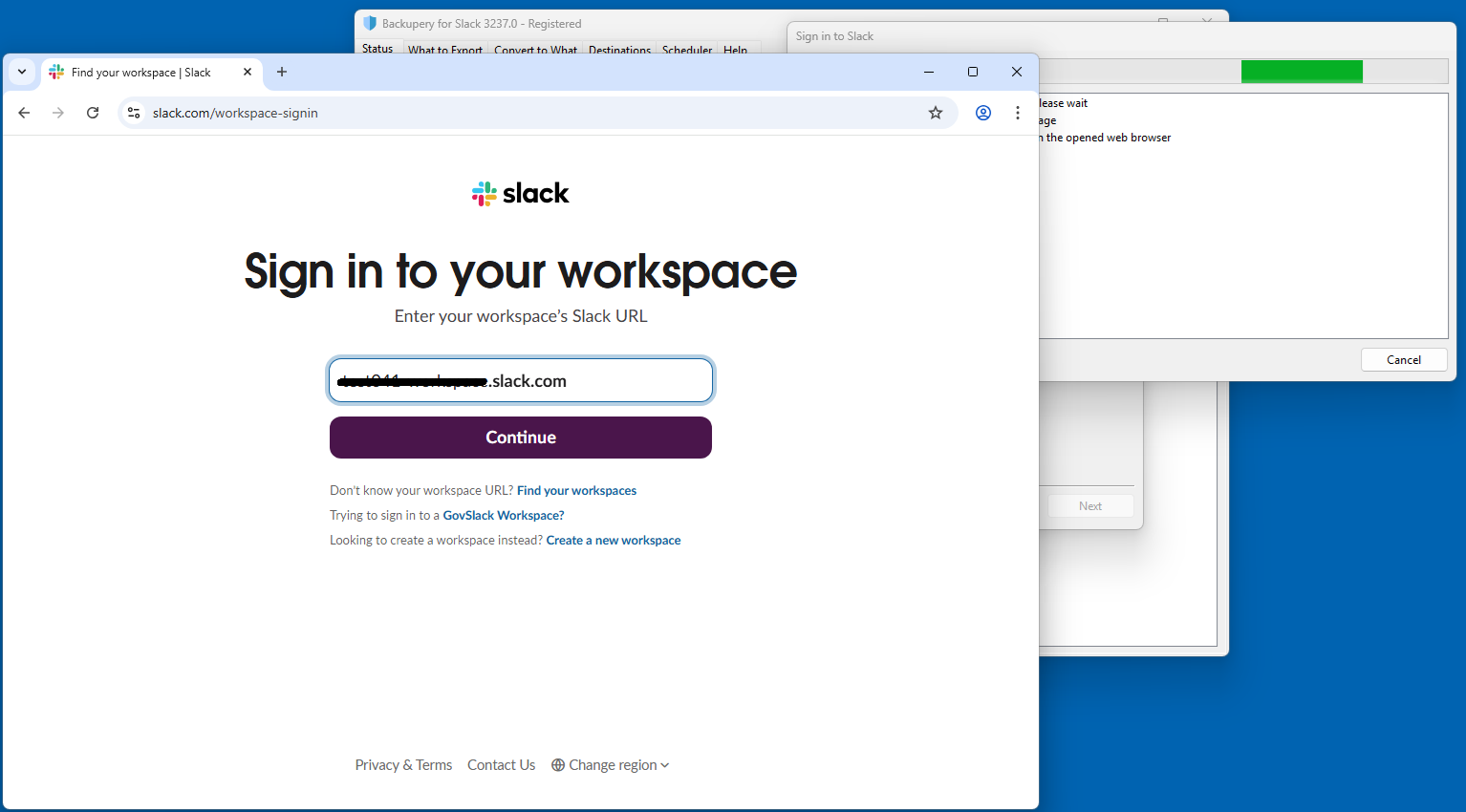Viewport: 1466px width, 812px height.
Task: Click the Sign in to Slack dialog title
Action: click(x=834, y=36)
